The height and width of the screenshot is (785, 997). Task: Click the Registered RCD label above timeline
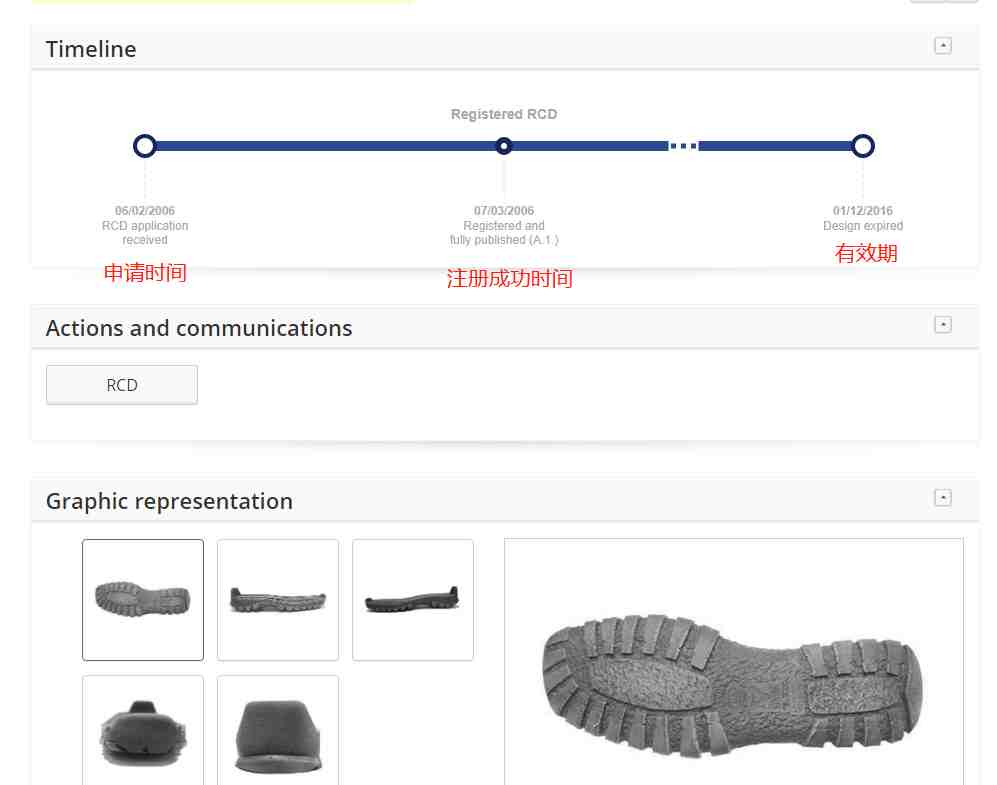click(504, 114)
